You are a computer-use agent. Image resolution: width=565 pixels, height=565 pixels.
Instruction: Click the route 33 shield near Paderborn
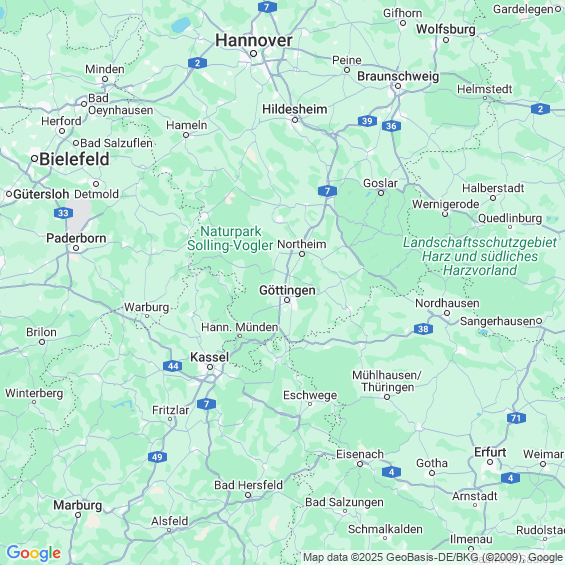click(63, 213)
